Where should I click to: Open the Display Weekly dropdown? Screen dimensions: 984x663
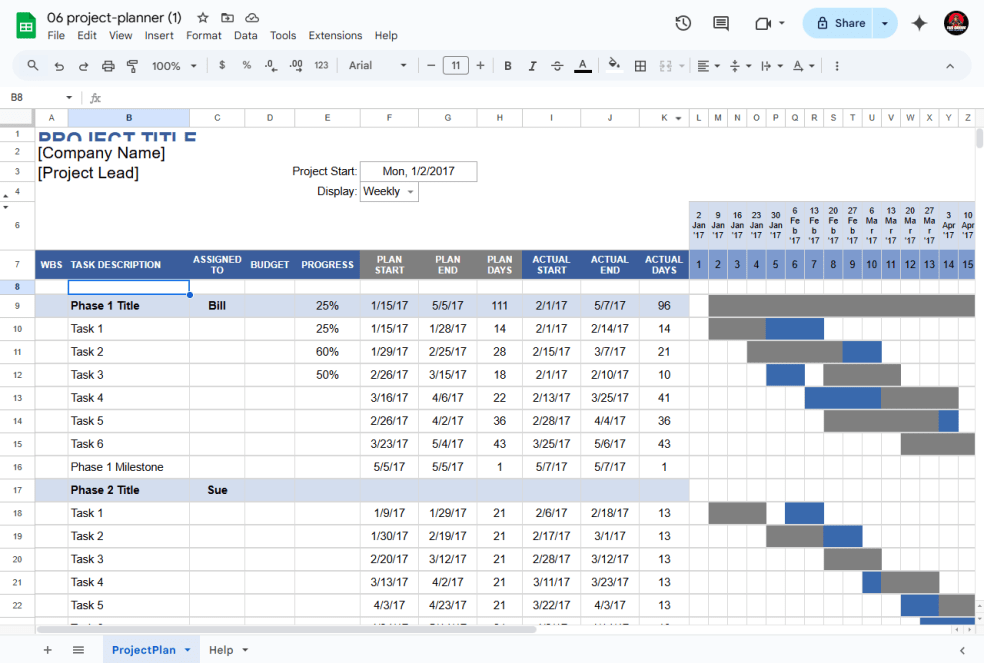(389, 191)
